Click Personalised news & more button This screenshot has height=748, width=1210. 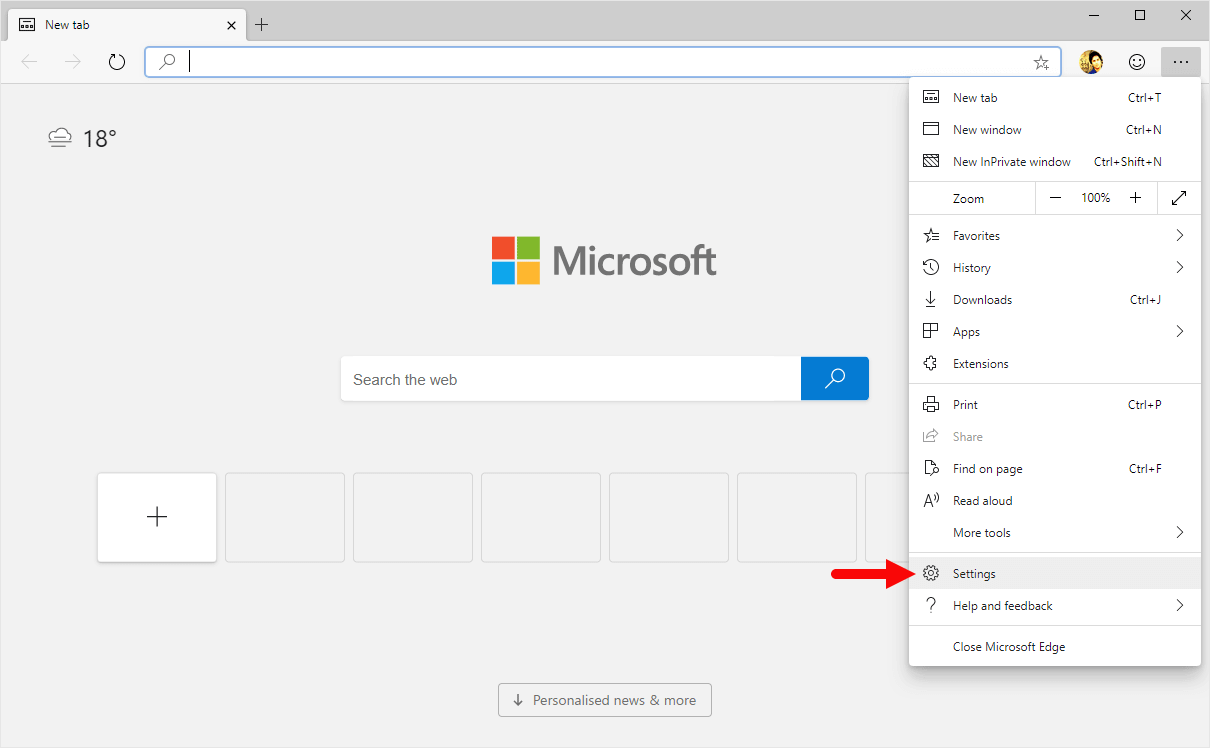click(x=605, y=700)
